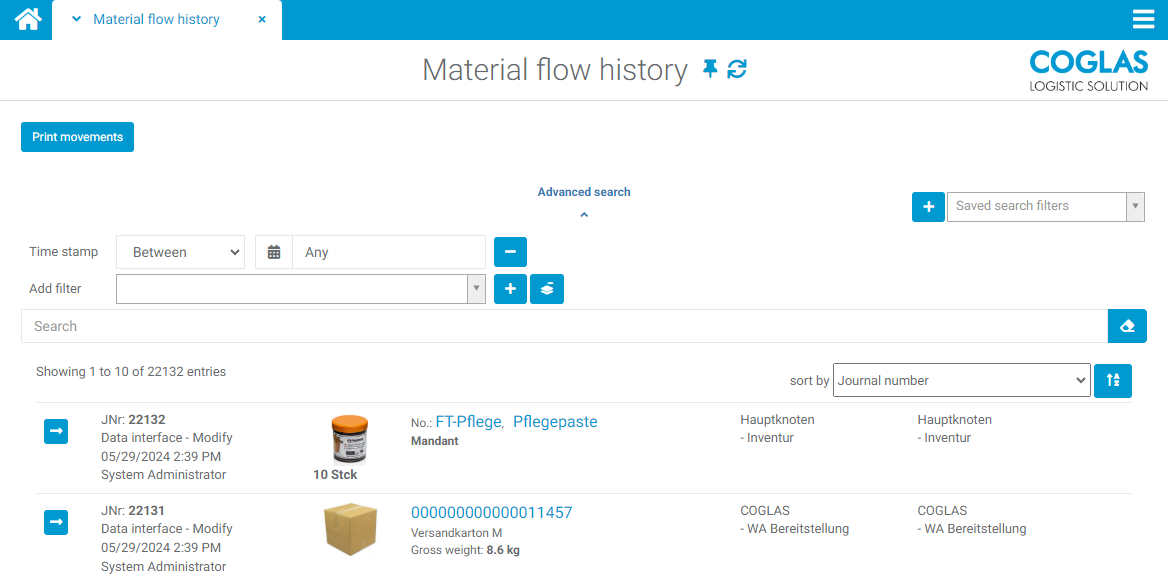The image size is (1168, 584).
Task: Open the Add filter combo box
Action: (300, 289)
